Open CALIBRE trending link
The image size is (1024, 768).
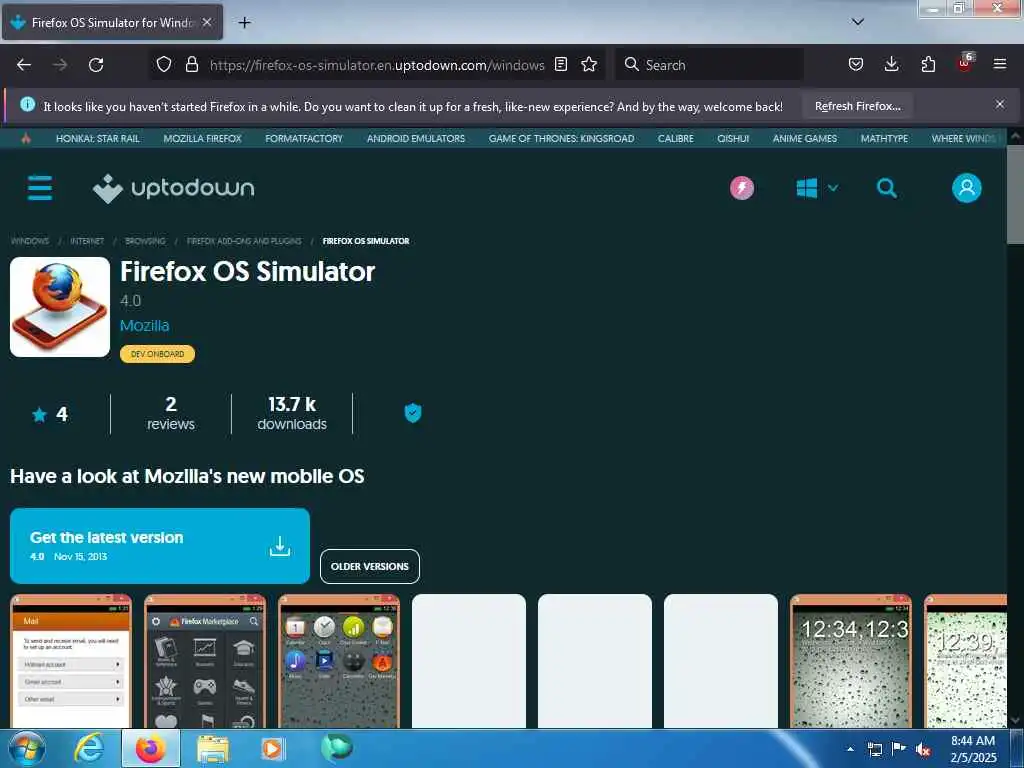tap(675, 138)
